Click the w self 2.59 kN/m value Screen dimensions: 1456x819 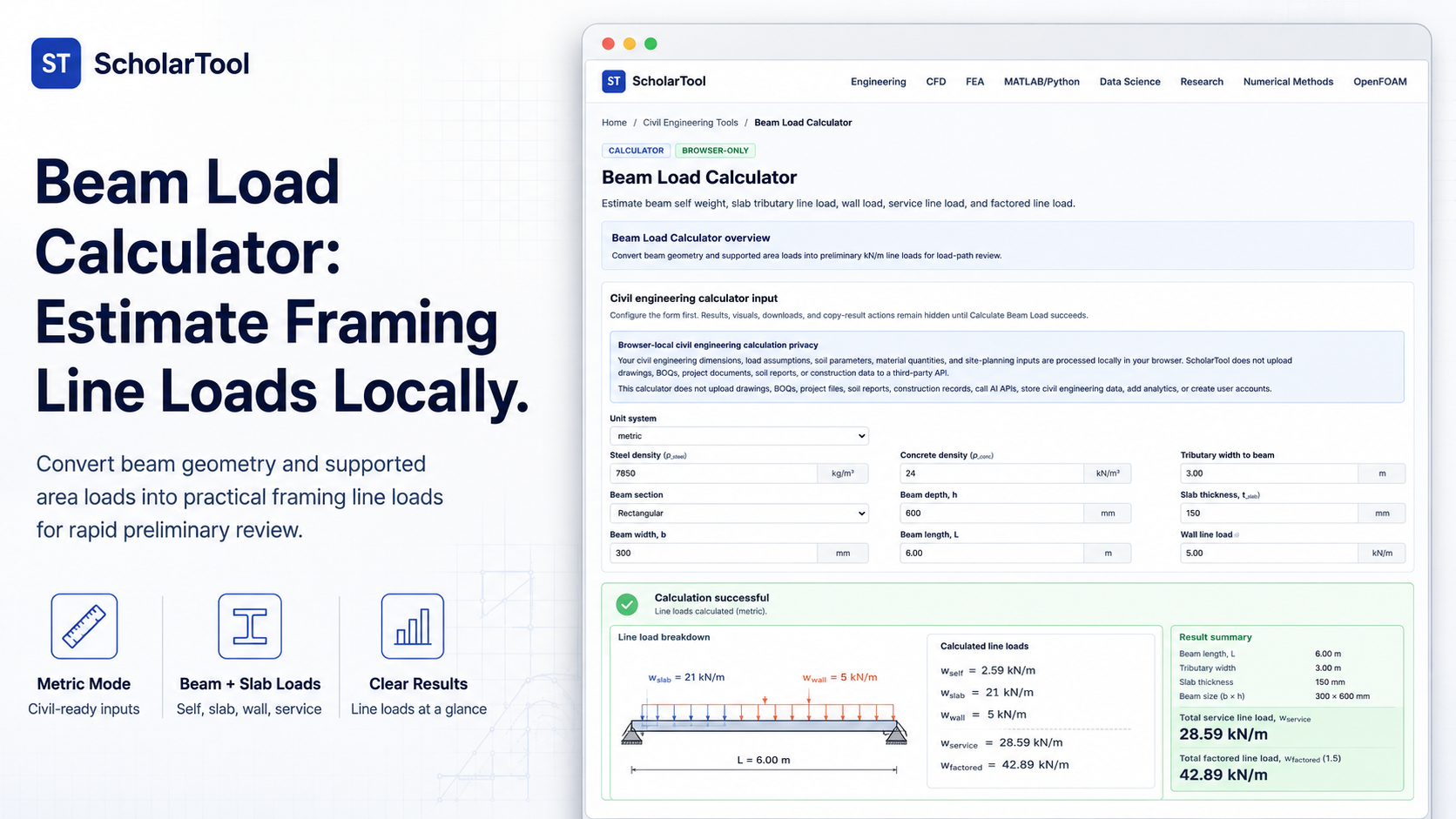point(988,671)
